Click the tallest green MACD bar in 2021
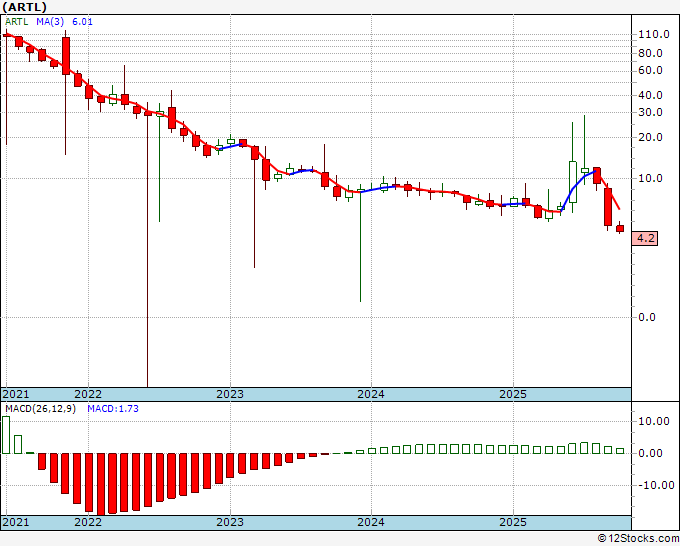680x546 pixels. pos(6,435)
